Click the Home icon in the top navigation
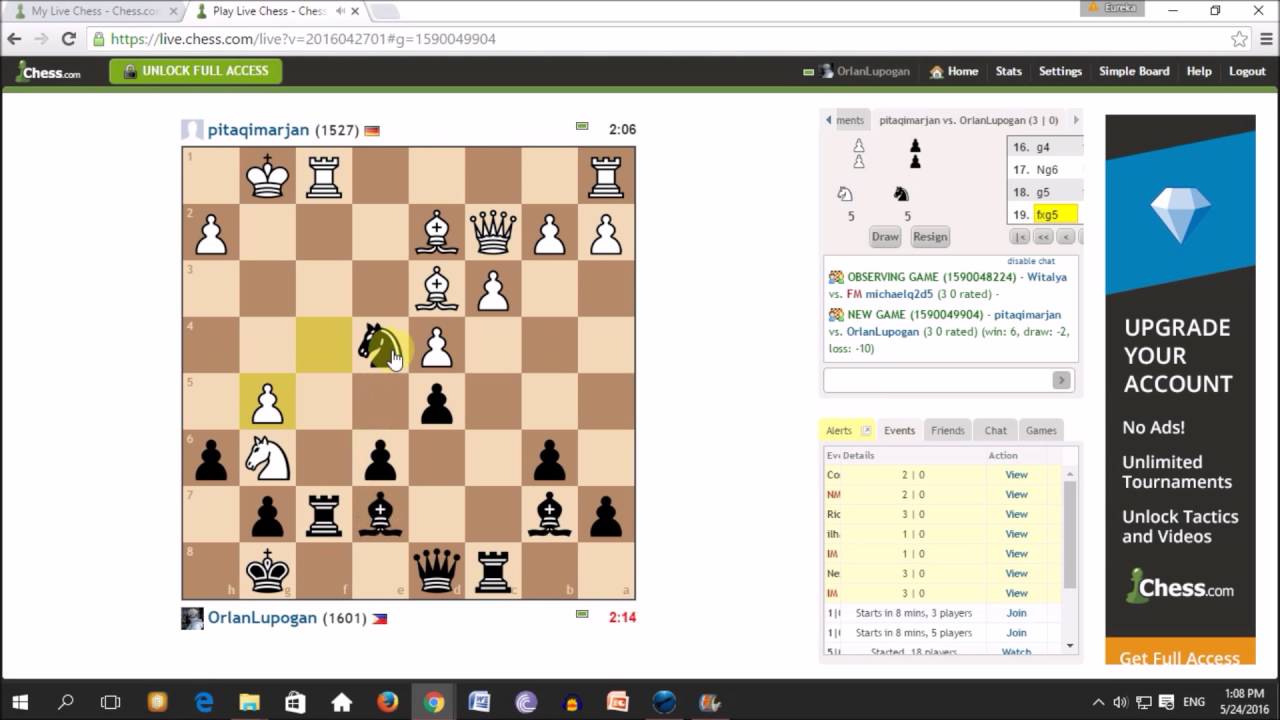 tap(937, 72)
